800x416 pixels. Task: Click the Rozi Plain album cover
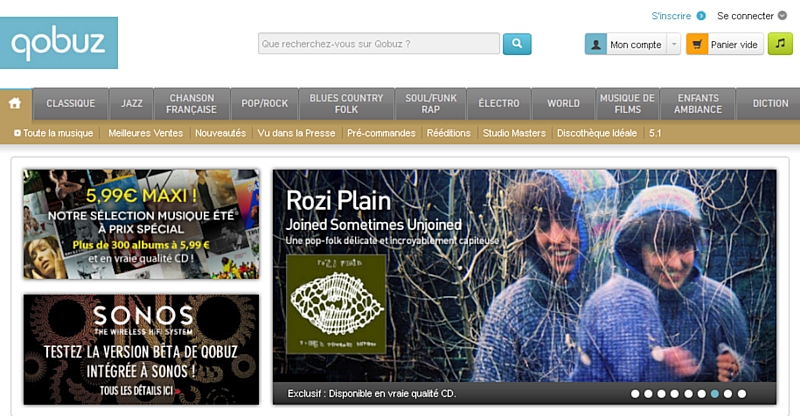(336, 304)
